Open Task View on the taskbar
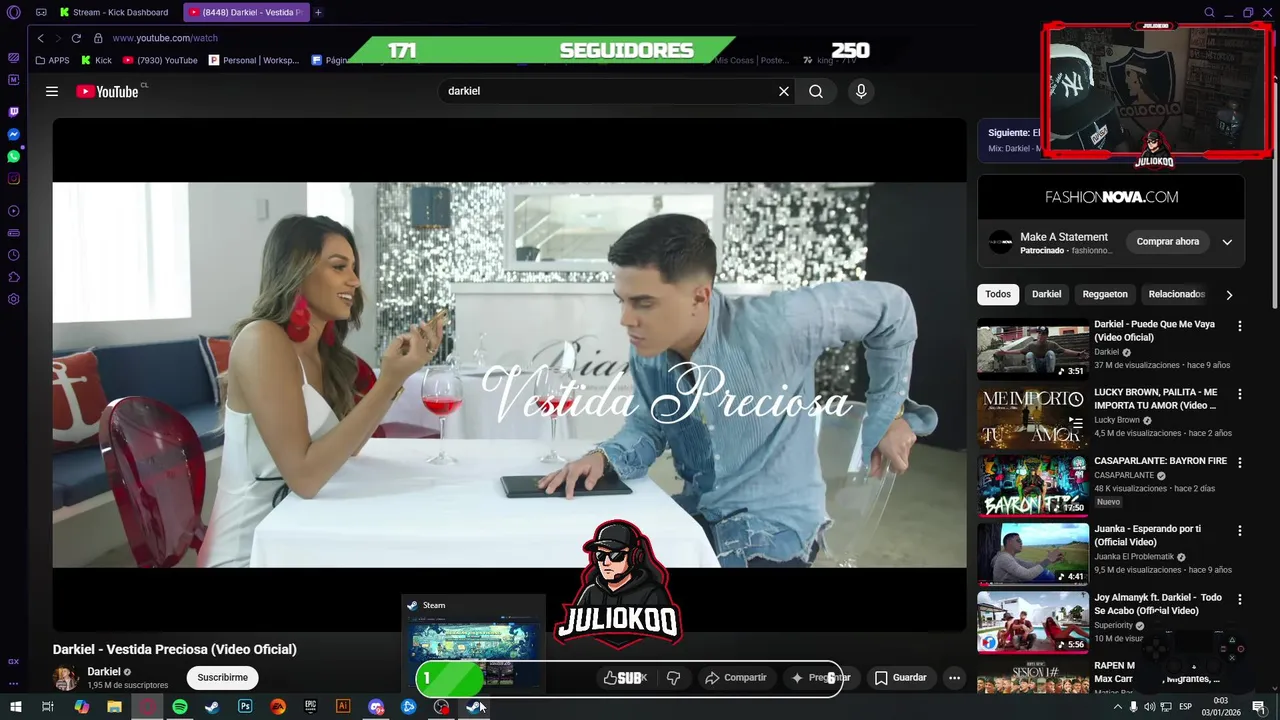Image resolution: width=1280 pixels, height=720 pixels. [48, 707]
